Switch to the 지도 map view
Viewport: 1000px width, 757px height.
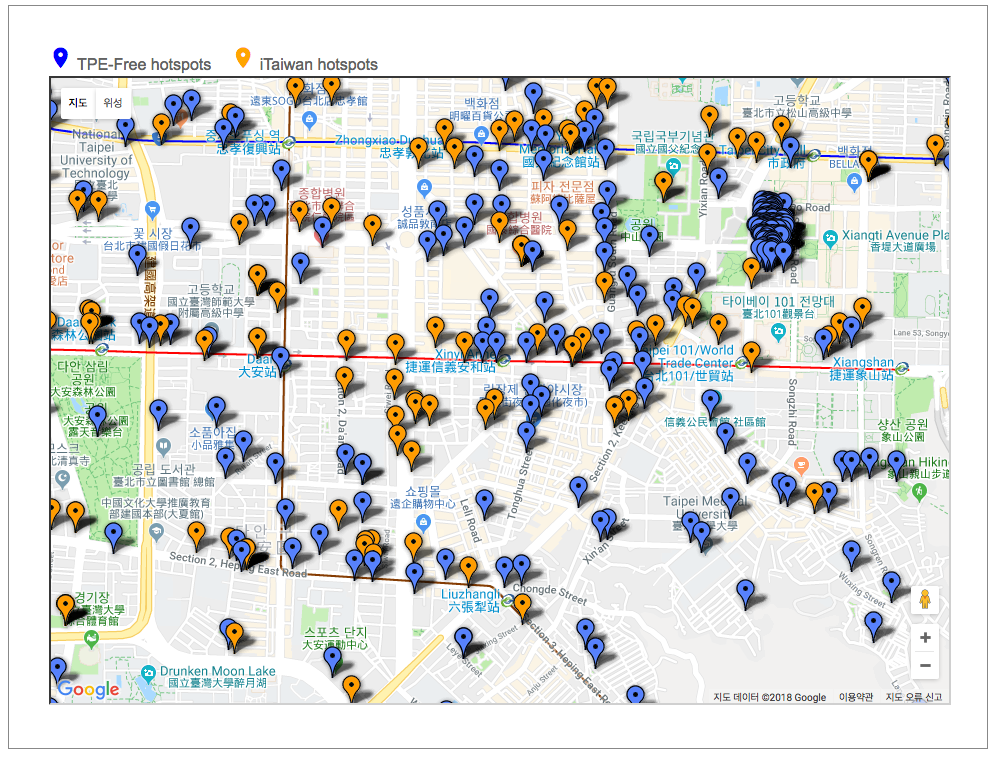(78, 103)
